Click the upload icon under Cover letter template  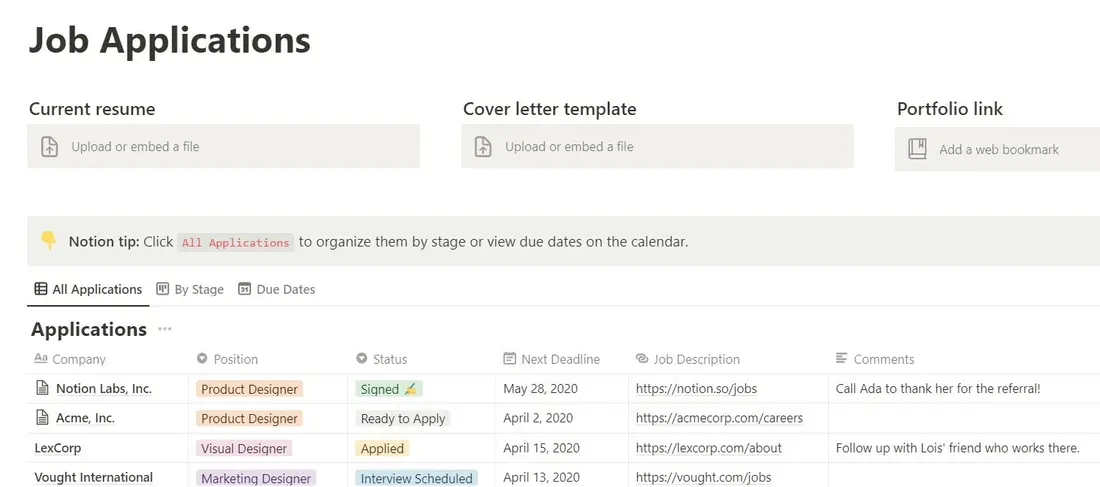point(483,147)
